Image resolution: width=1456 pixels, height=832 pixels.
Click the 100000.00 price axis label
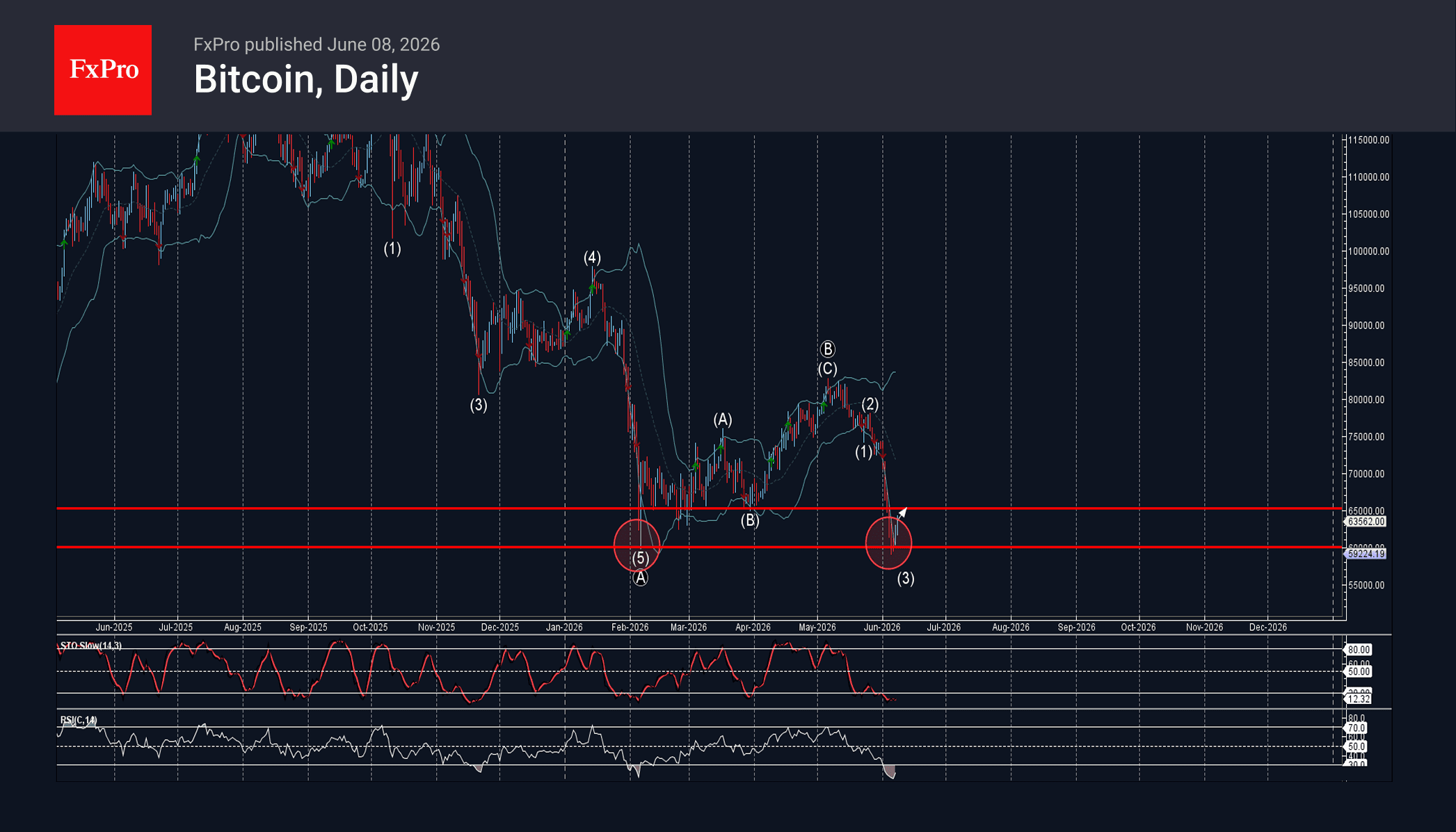(1368, 251)
